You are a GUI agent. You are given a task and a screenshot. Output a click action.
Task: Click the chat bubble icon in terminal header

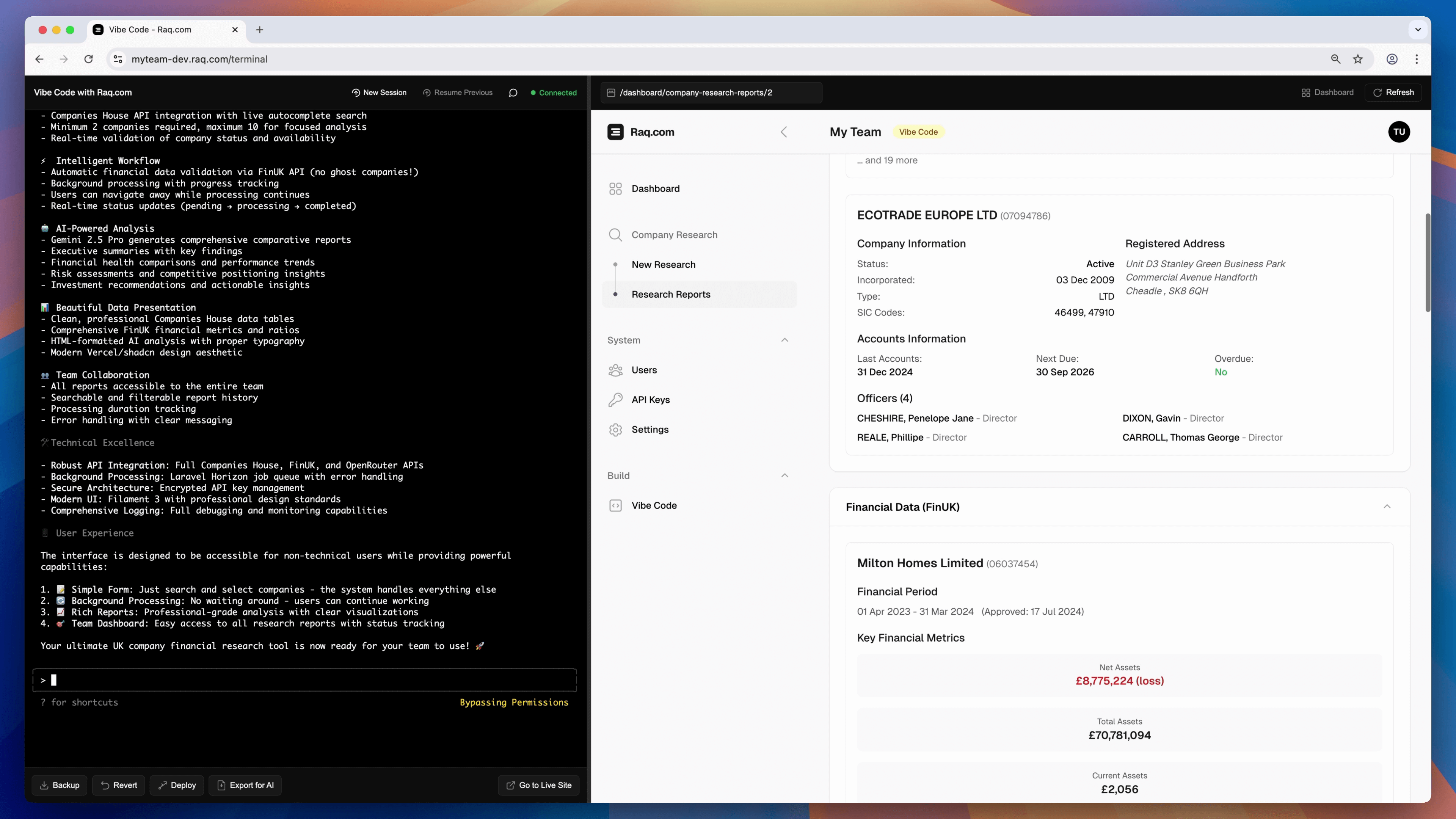tap(513, 93)
